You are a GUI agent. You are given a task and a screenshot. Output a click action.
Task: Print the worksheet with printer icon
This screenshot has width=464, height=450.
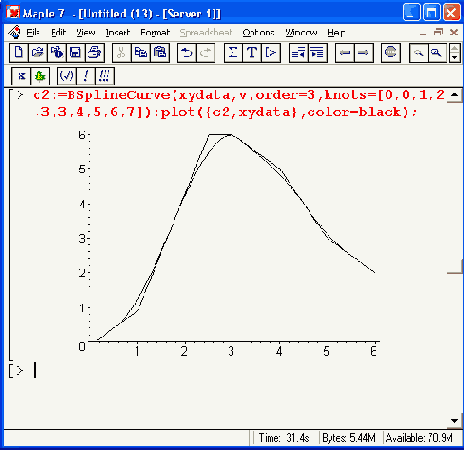click(x=95, y=53)
